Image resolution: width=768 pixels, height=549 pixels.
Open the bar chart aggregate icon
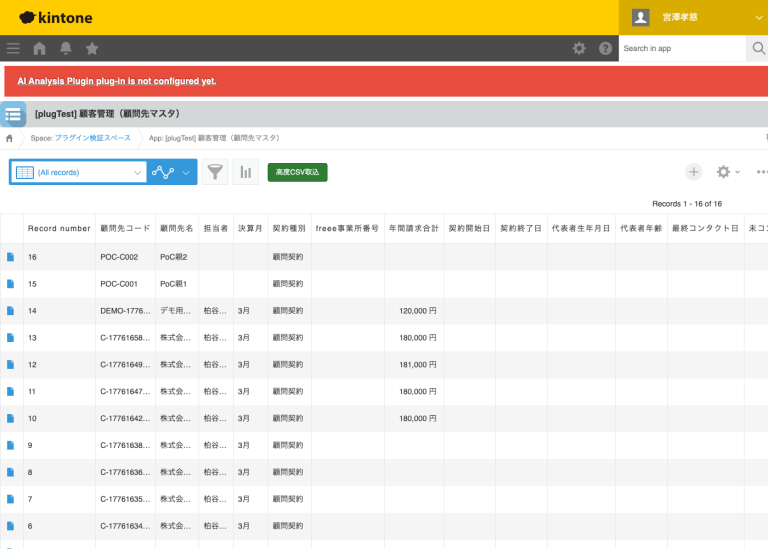tap(245, 172)
